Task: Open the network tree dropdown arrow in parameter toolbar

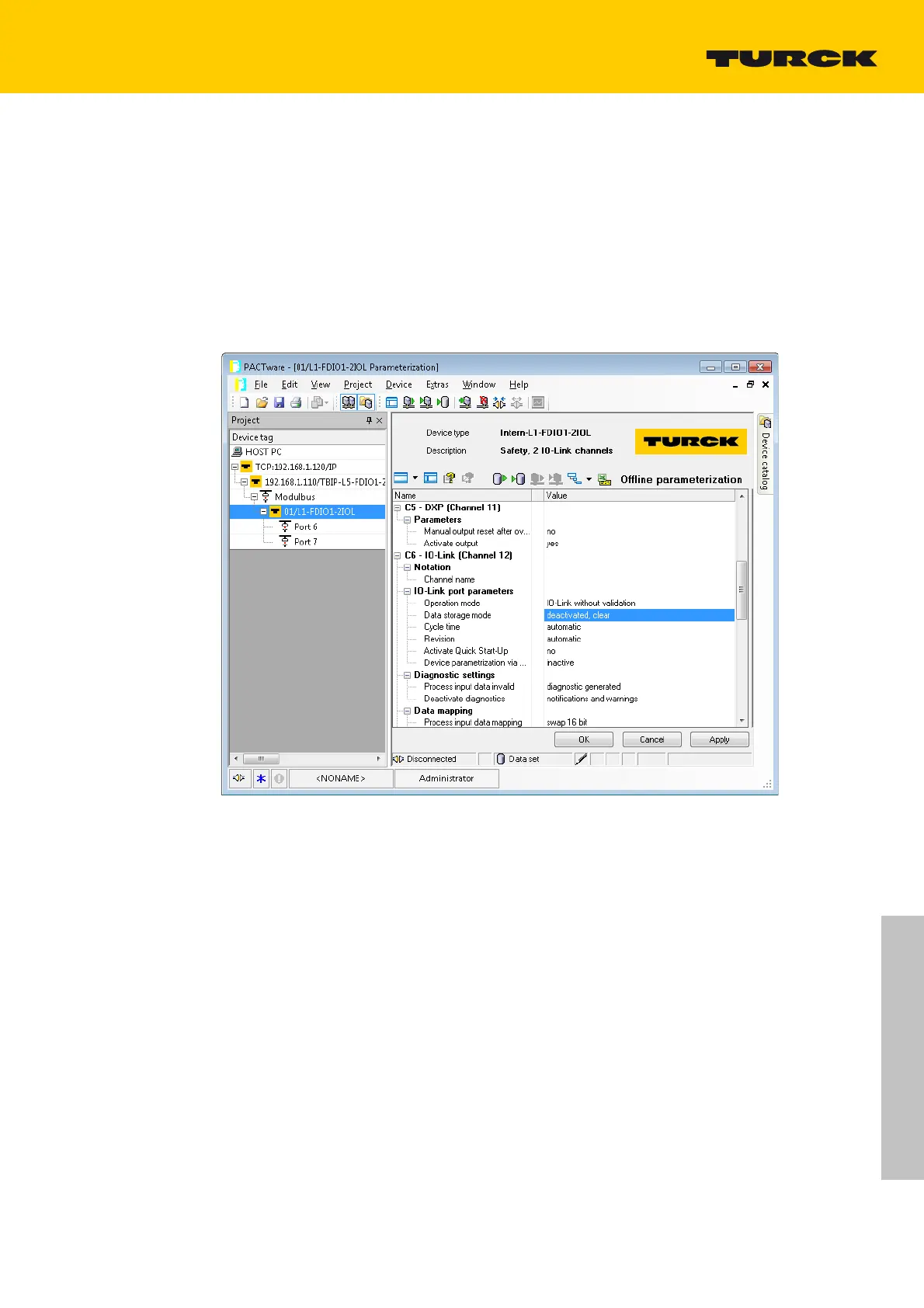Action: (x=589, y=478)
